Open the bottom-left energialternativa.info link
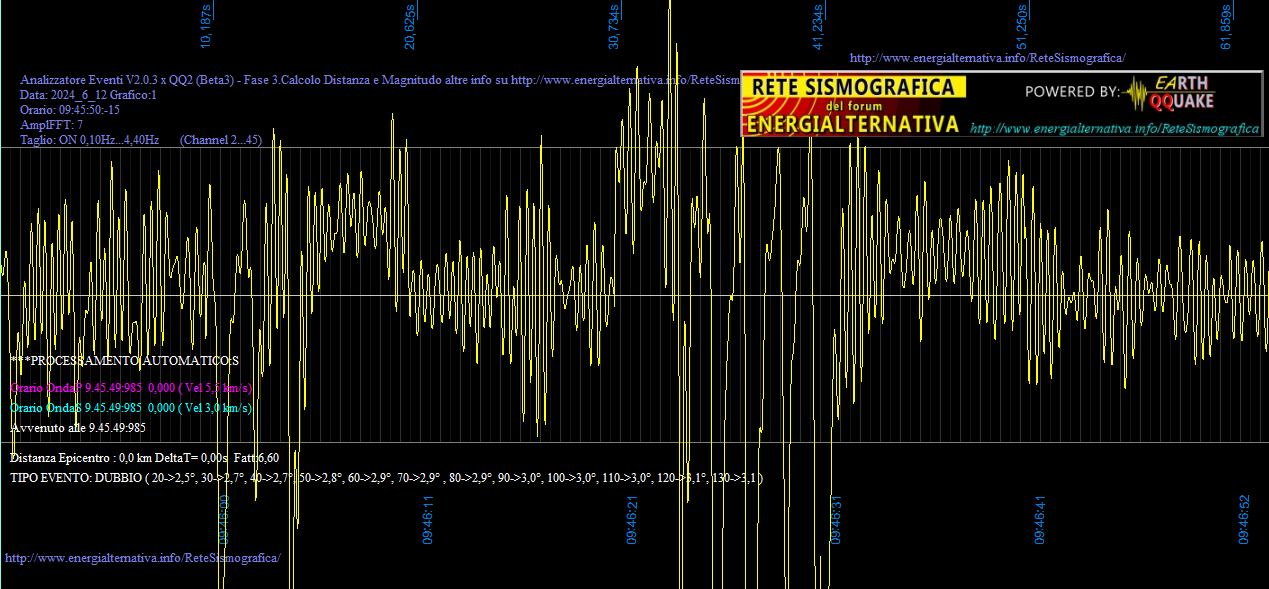Viewport: 1269px width, 589px height. (143, 557)
